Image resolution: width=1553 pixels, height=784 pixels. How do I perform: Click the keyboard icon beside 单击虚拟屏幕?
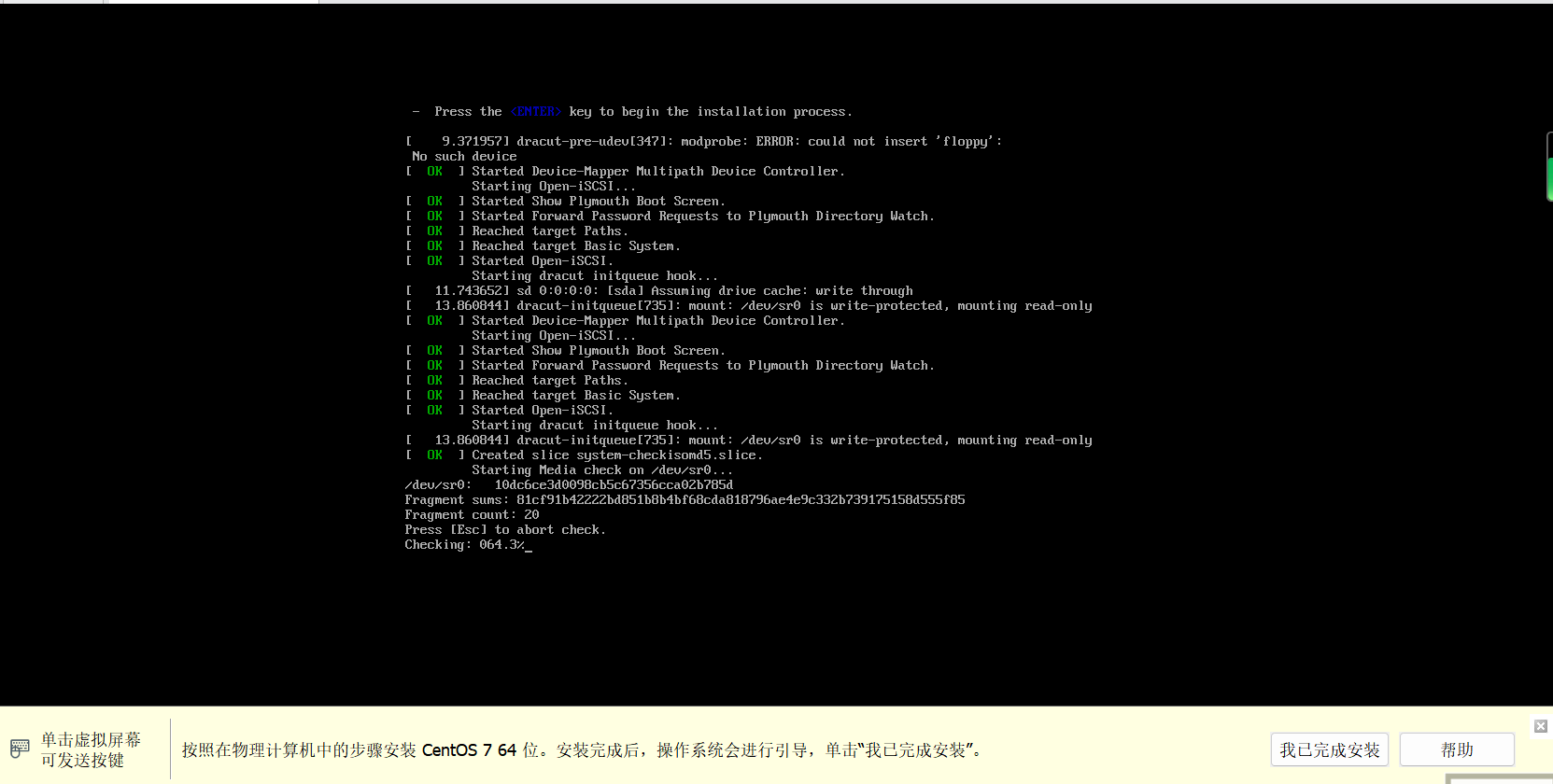click(20, 749)
